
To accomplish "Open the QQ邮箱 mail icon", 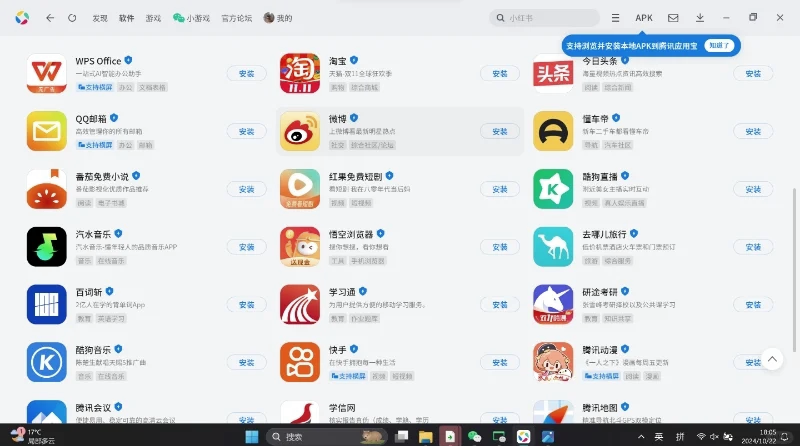I will point(46,131).
